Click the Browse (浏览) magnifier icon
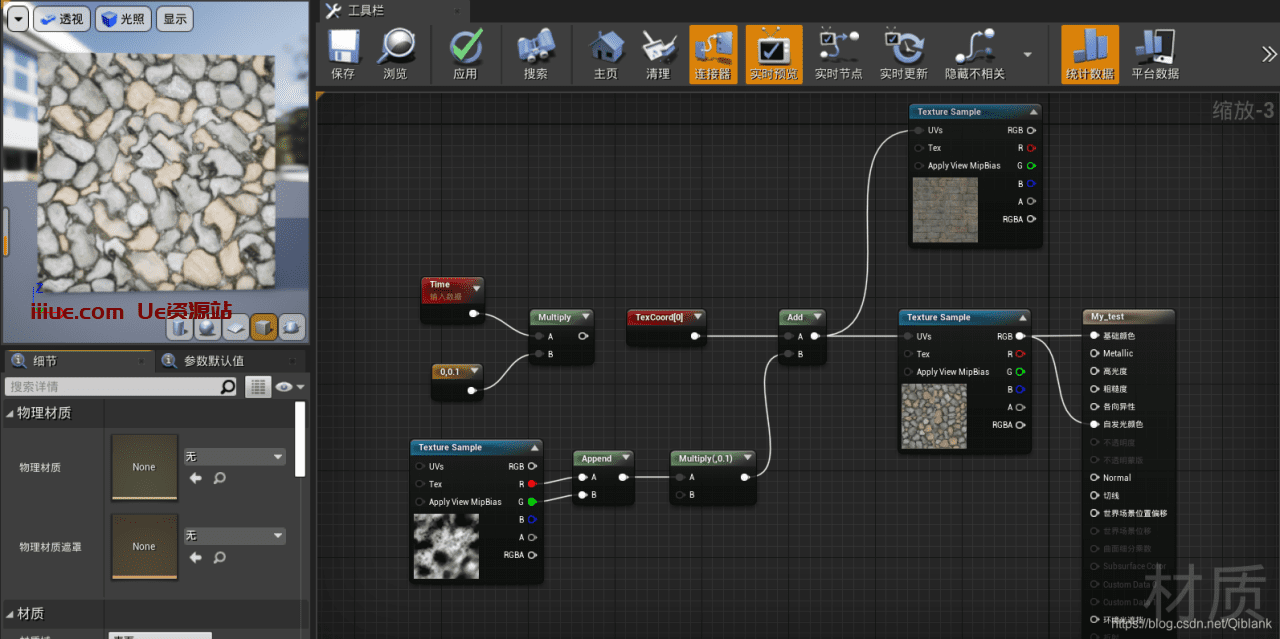 pyautogui.click(x=395, y=54)
